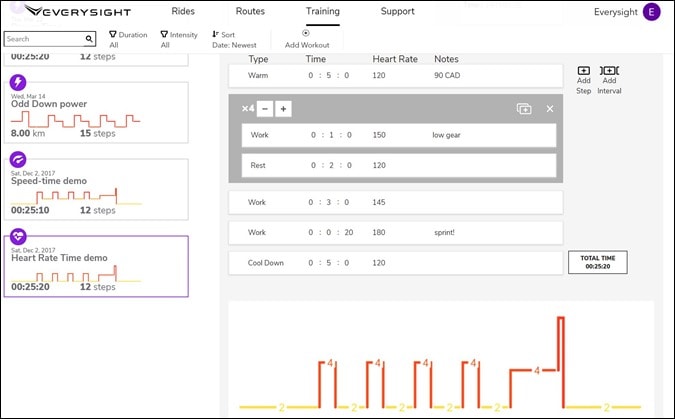The height and width of the screenshot is (419, 675).
Task: Switch to the Routes tab
Action: pos(250,11)
